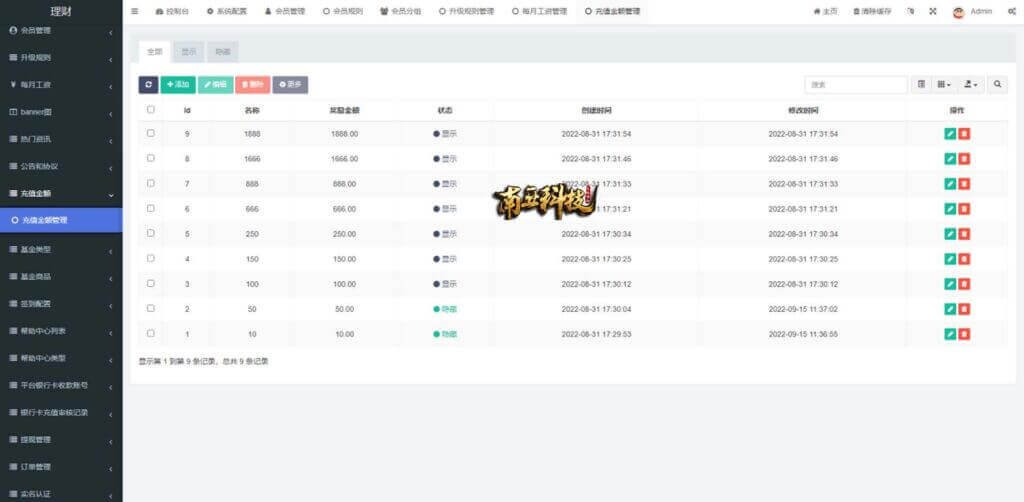Tick the checkbox for row with id 2
Screen dimensions: 1024x502
coord(151,308)
